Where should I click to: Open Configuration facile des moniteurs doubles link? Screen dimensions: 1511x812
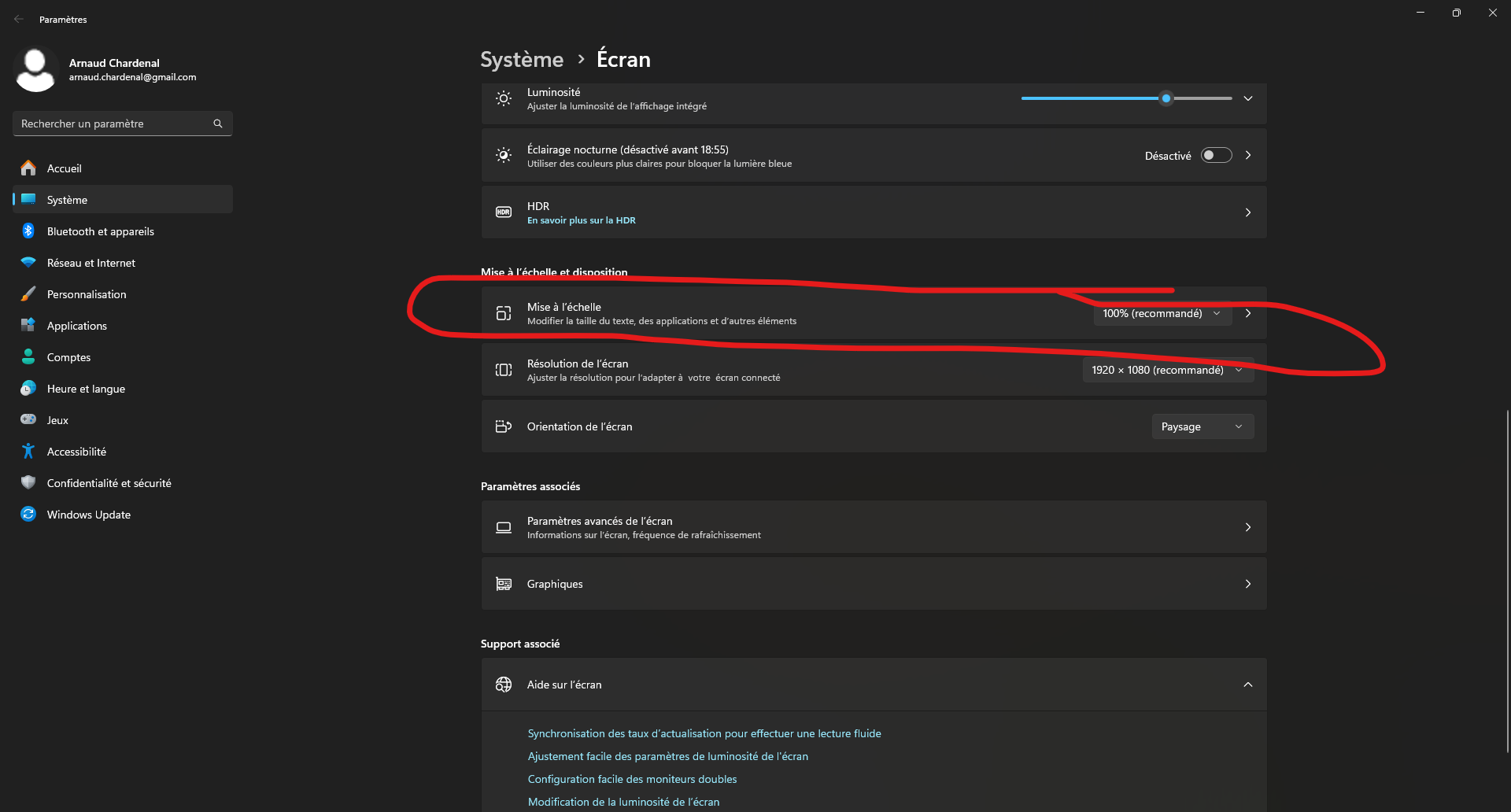click(632, 779)
